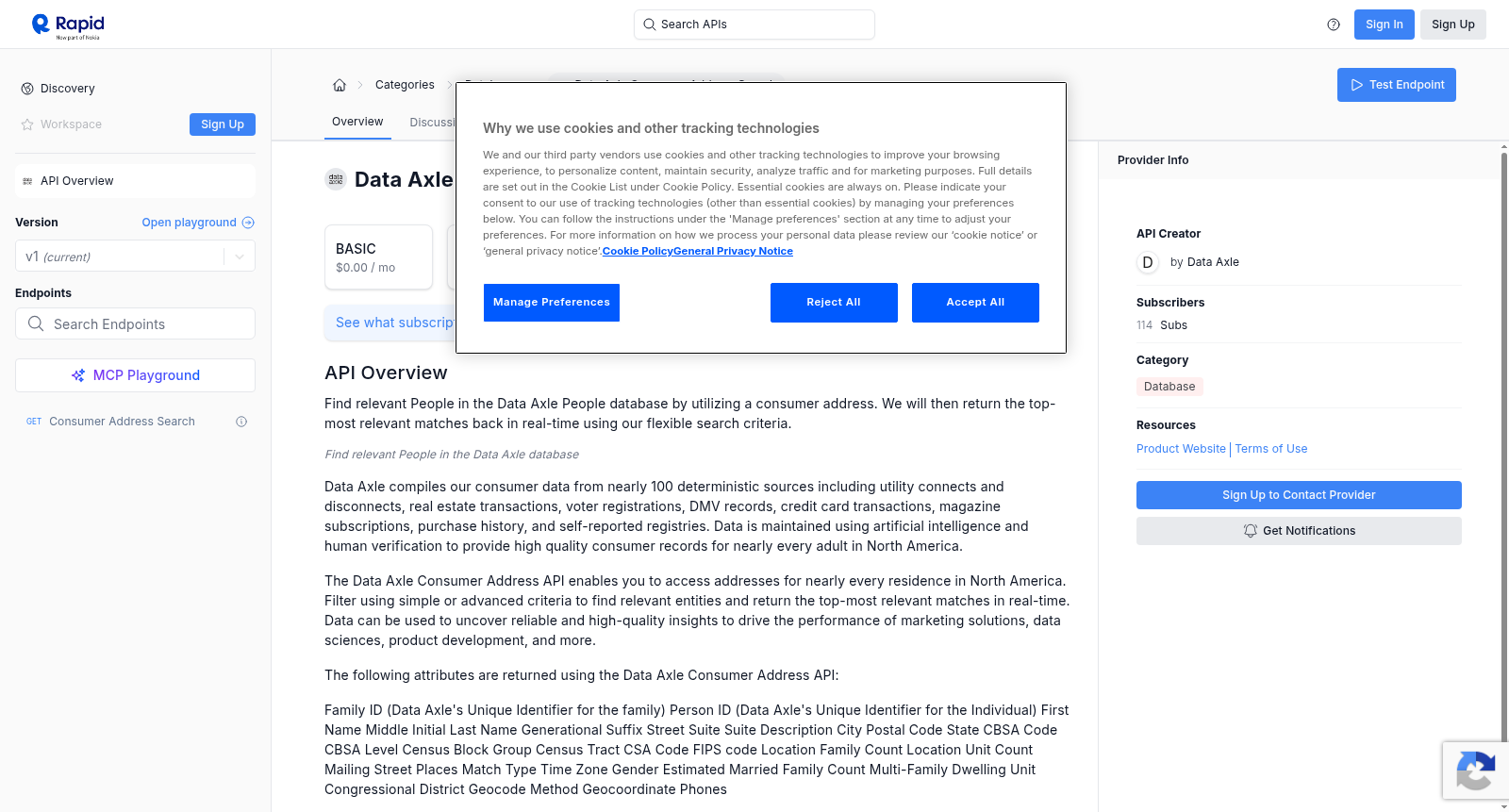Click the Workspace star icon
Image resolution: width=1509 pixels, height=812 pixels.
point(27,124)
